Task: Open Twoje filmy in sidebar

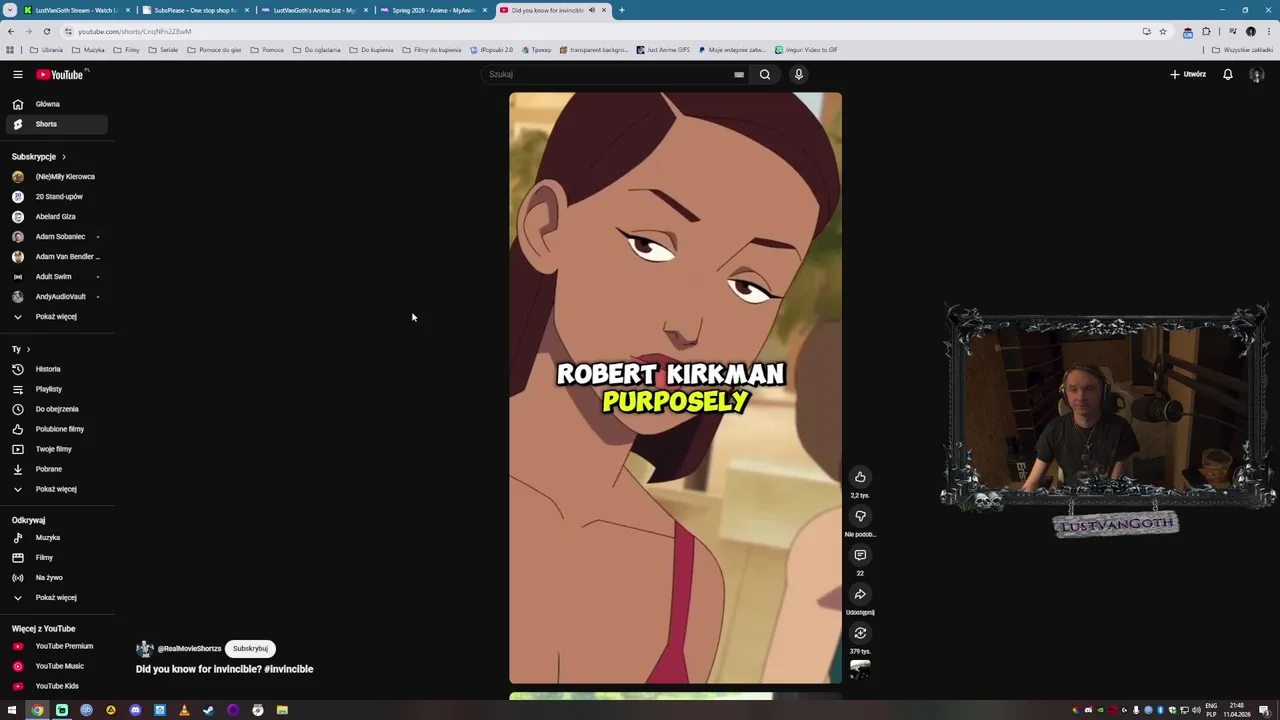Action: click(55, 449)
